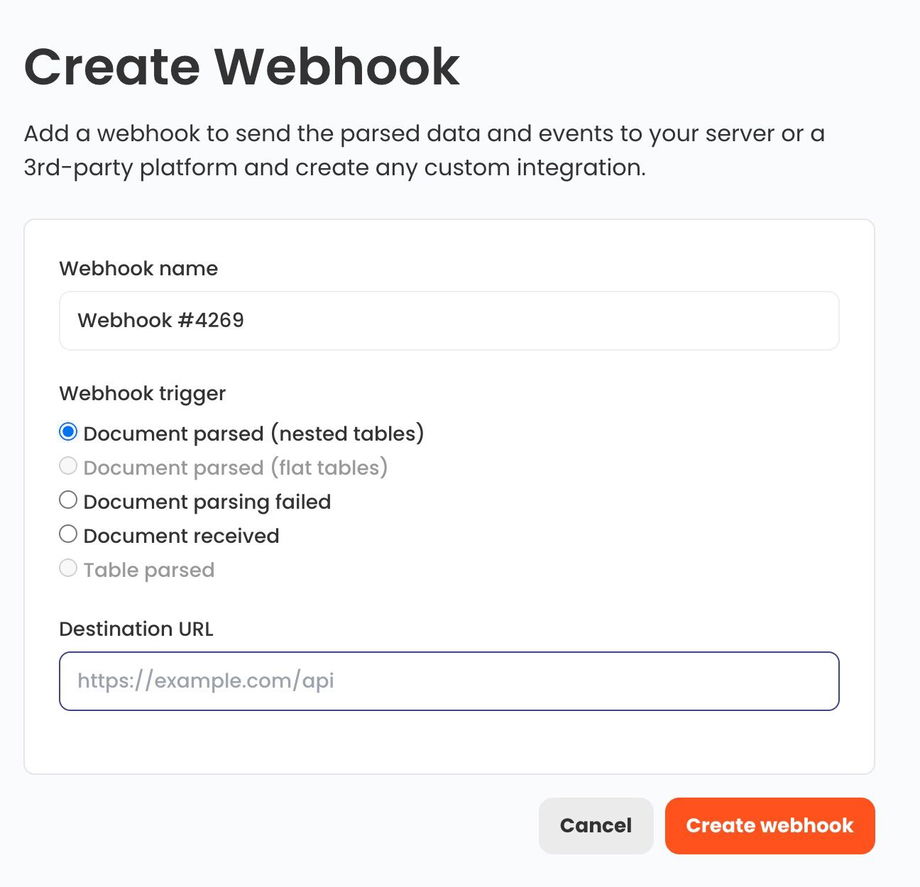Click the Table parsed radio option
The image size is (920, 887).
pyautogui.click(x=68, y=568)
